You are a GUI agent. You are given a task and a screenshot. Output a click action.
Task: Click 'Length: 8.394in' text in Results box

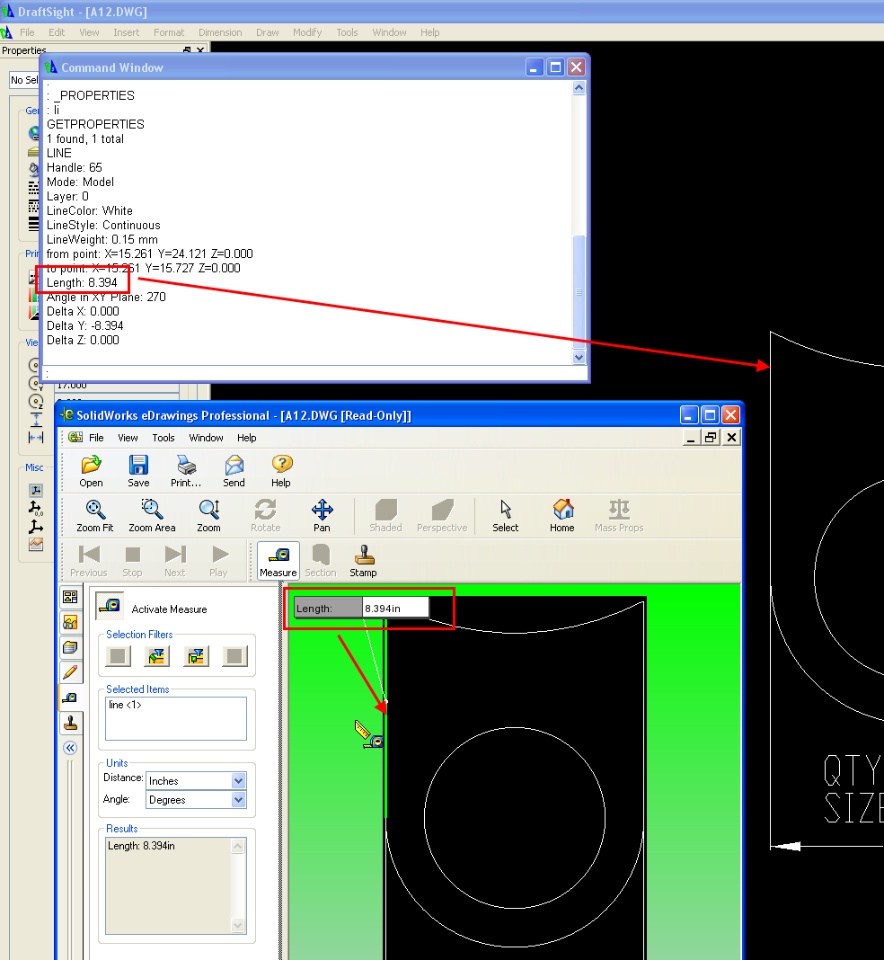click(x=141, y=846)
